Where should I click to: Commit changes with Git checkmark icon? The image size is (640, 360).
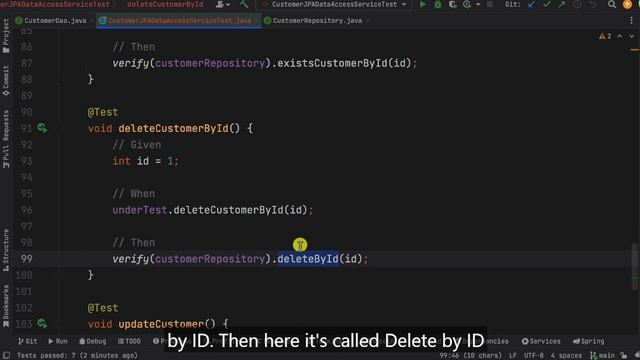coord(547,4)
